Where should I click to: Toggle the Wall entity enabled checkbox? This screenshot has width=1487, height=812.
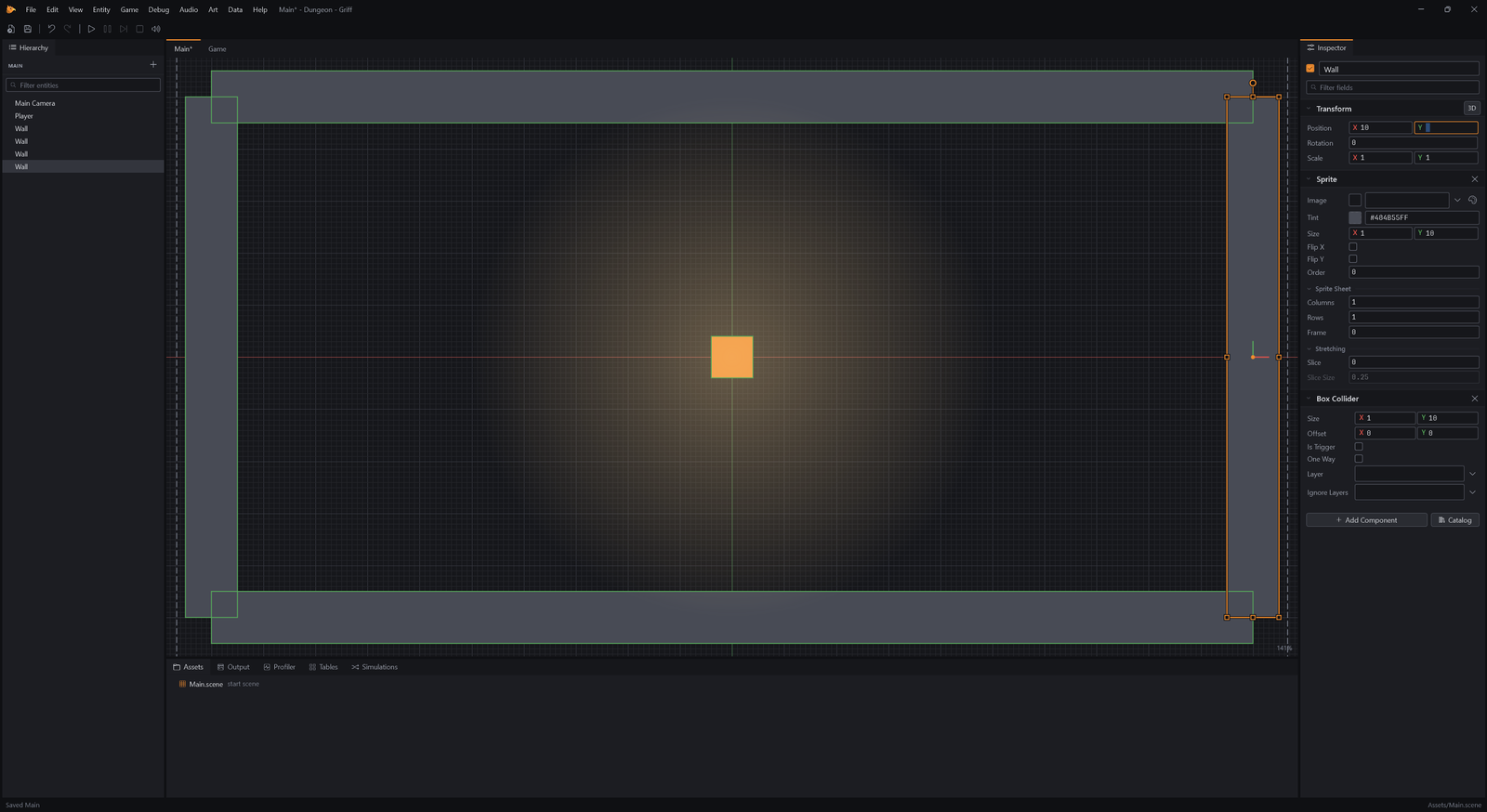click(1310, 69)
